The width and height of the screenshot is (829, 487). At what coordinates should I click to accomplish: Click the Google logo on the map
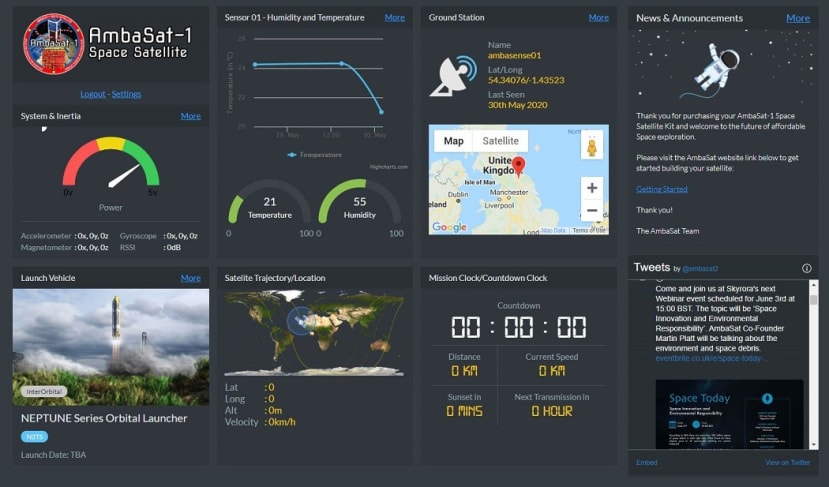(x=449, y=227)
